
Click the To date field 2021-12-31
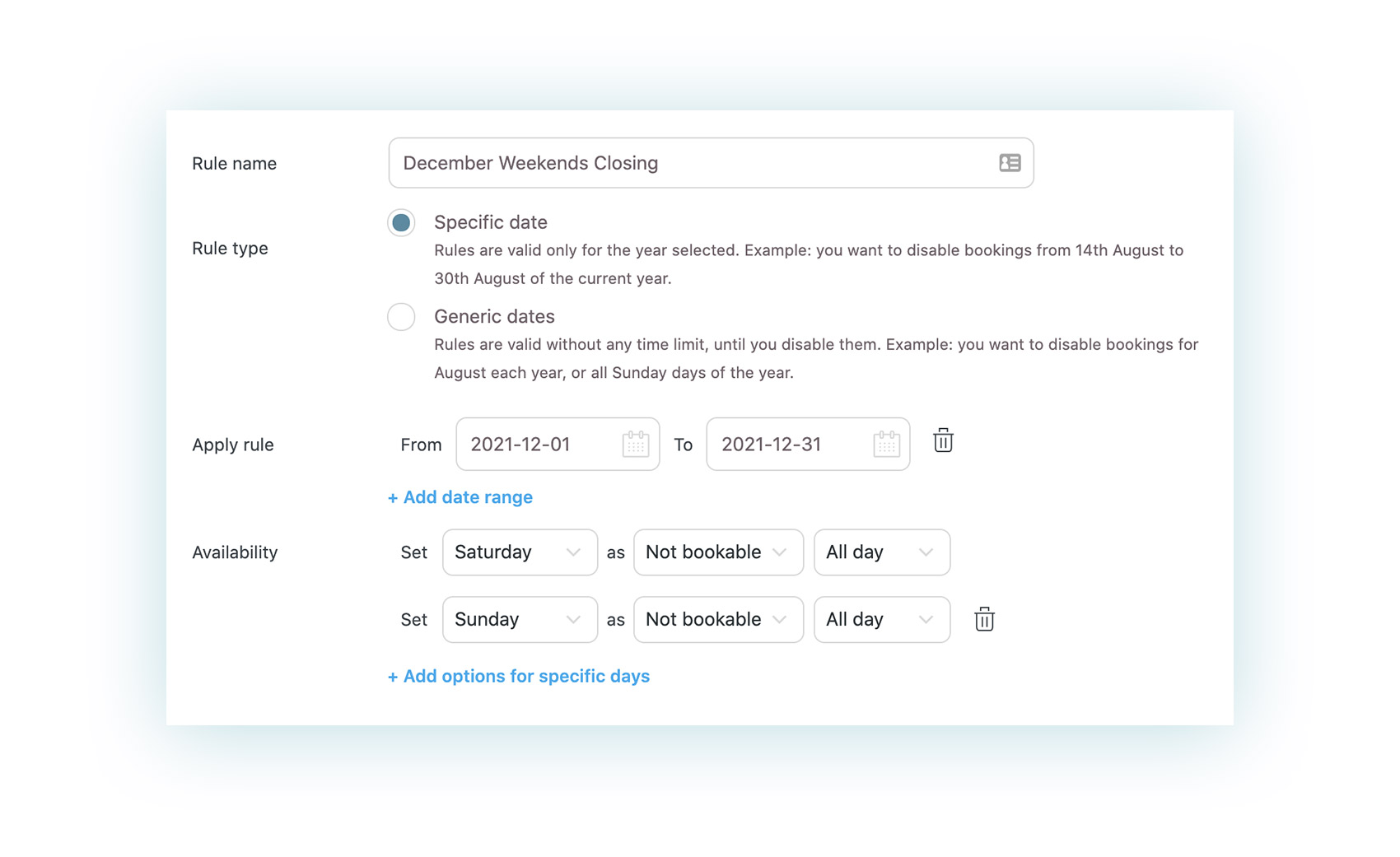point(808,444)
